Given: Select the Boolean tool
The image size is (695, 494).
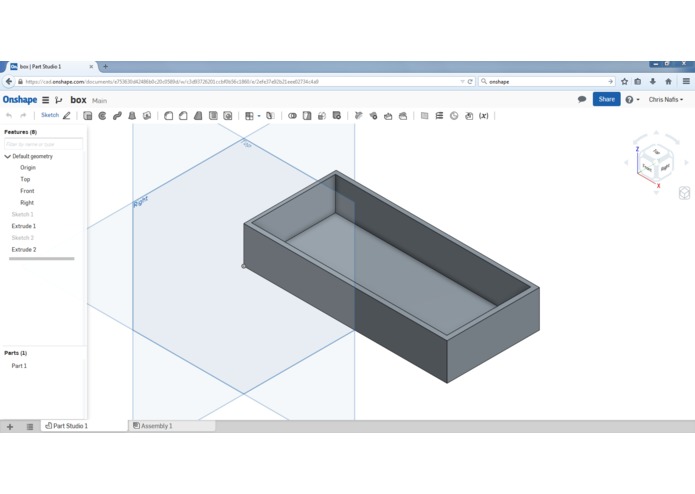Looking at the screenshot, I should click(292, 116).
